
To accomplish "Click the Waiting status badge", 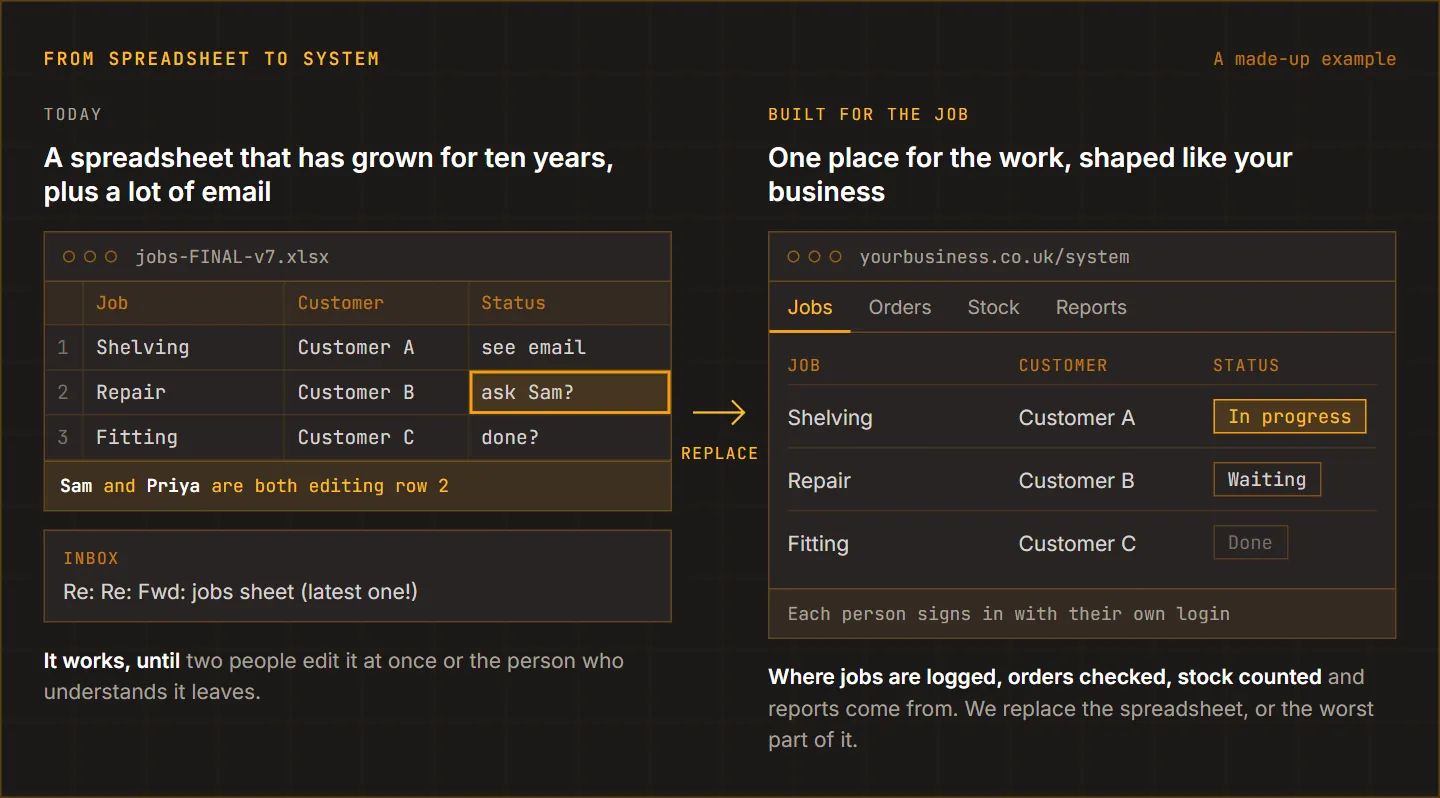I will 1267,480.
